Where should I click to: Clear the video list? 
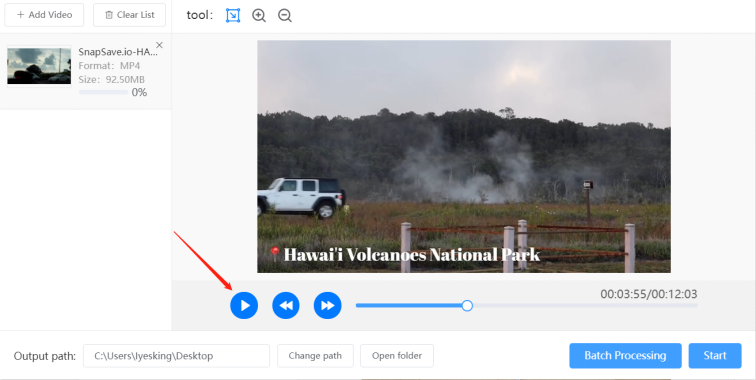129,15
